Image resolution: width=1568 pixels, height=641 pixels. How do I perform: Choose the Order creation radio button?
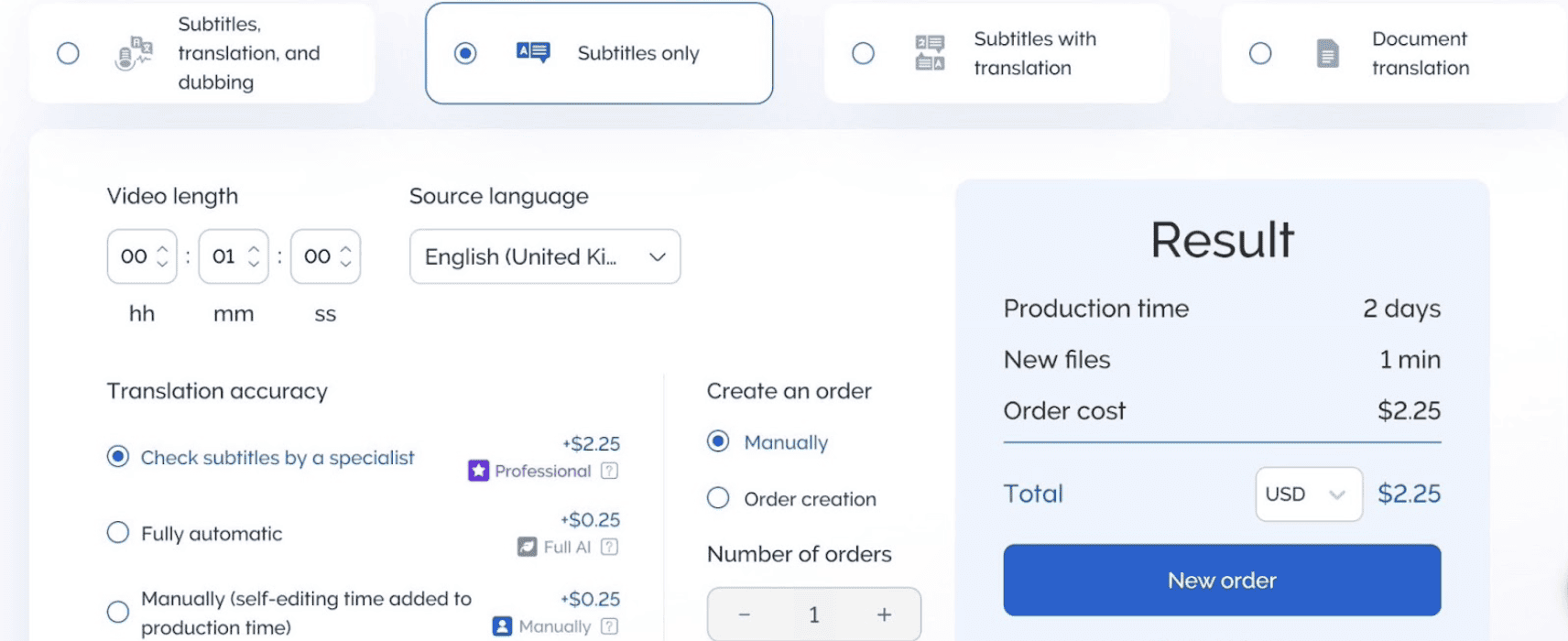pyautogui.click(x=718, y=498)
